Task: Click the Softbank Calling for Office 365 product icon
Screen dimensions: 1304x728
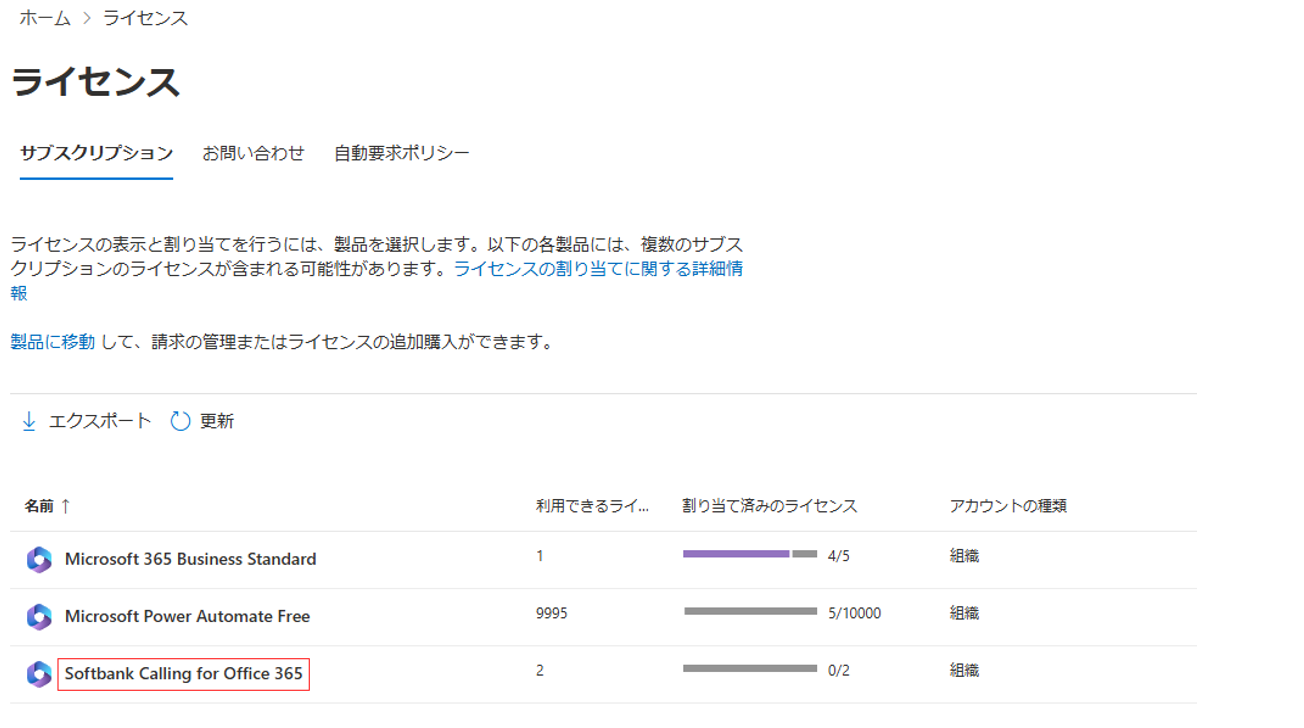Action: click(39, 674)
